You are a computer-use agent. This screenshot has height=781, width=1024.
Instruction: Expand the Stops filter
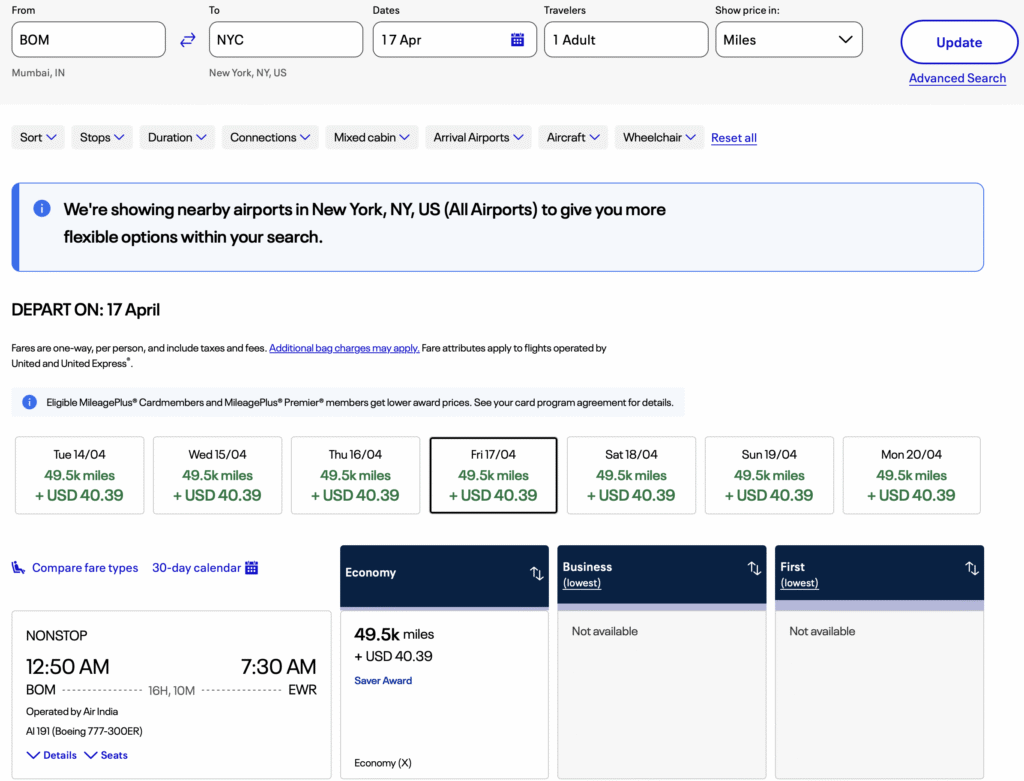pos(101,138)
